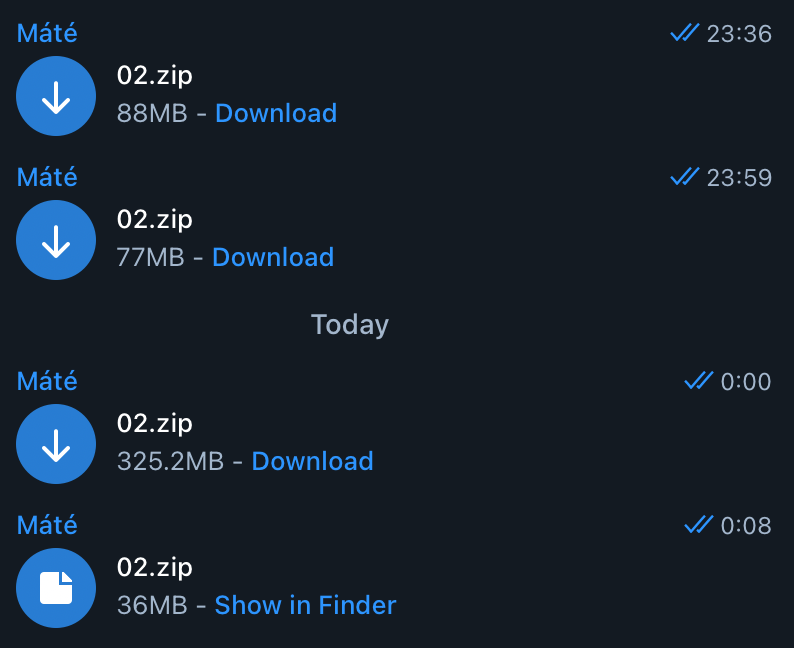Select the Máté sender name on the 0:00 message
The height and width of the screenshot is (648, 794).
click(47, 381)
